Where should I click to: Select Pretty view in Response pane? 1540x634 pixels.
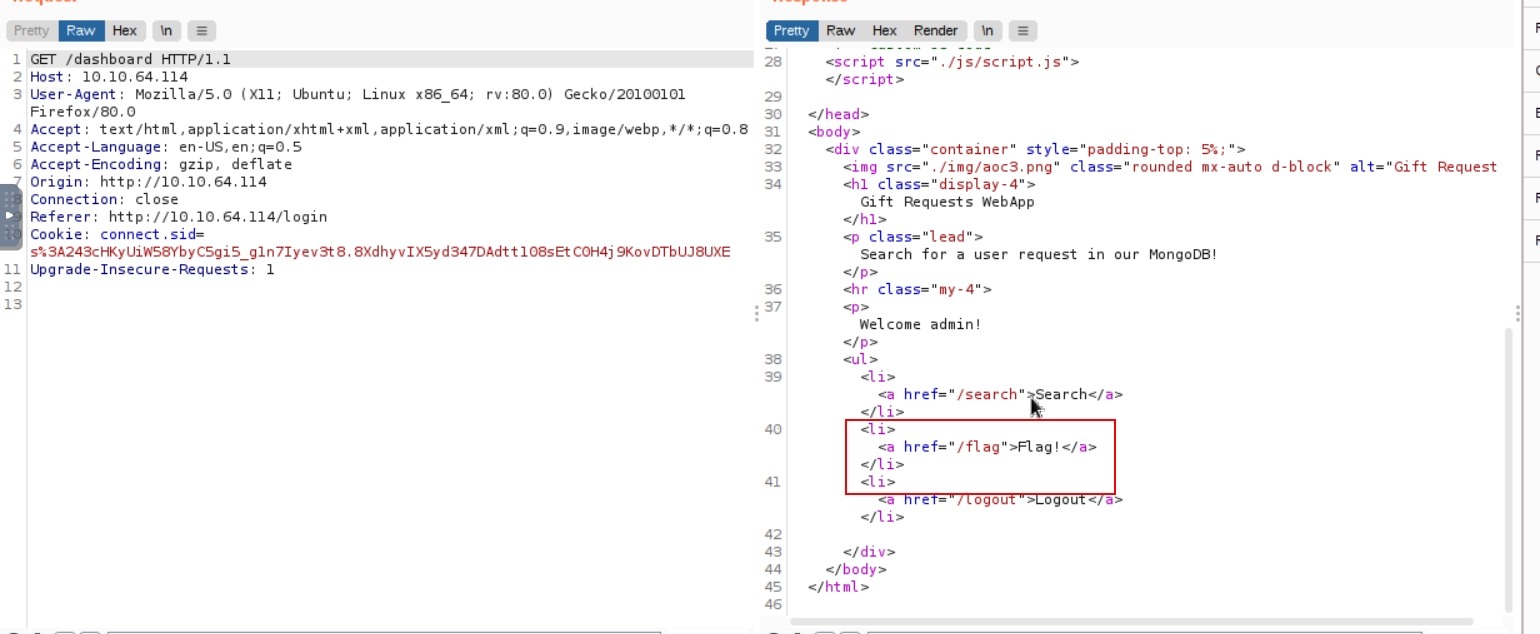click(791, 31)
